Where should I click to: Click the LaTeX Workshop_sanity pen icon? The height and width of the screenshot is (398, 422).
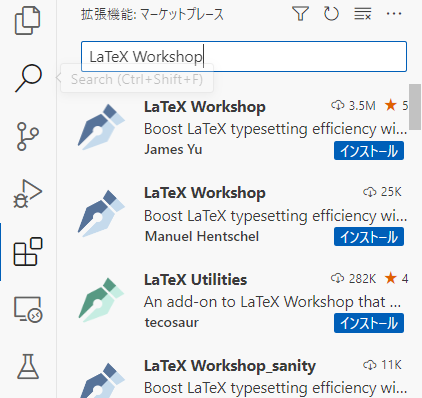coord(101,381)
